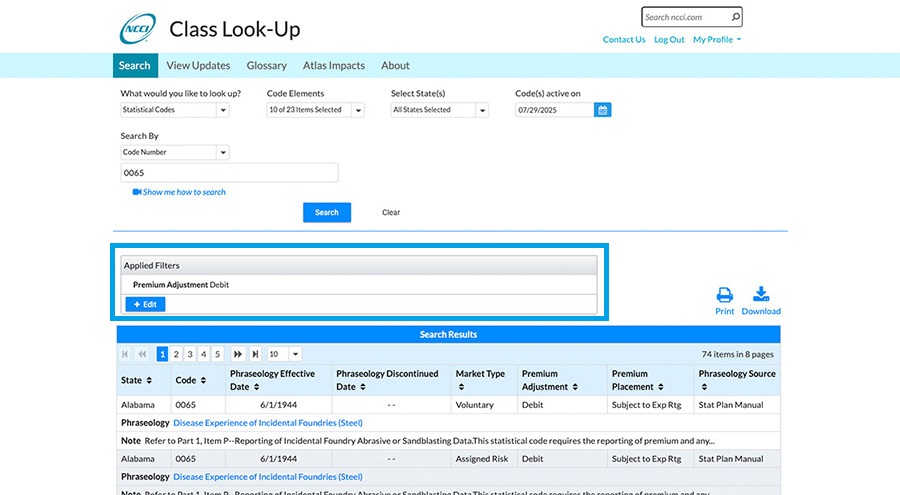Click the Code(s) active on date field

pos(554,110)
